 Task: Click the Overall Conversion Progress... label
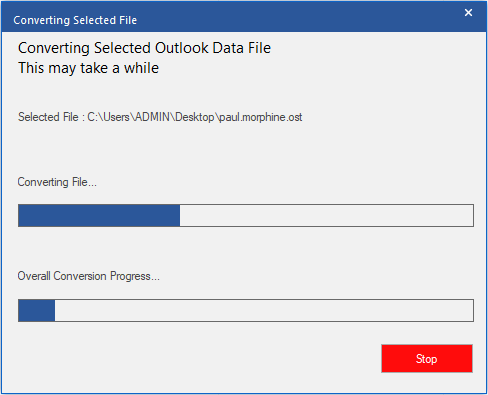point(88,276)
